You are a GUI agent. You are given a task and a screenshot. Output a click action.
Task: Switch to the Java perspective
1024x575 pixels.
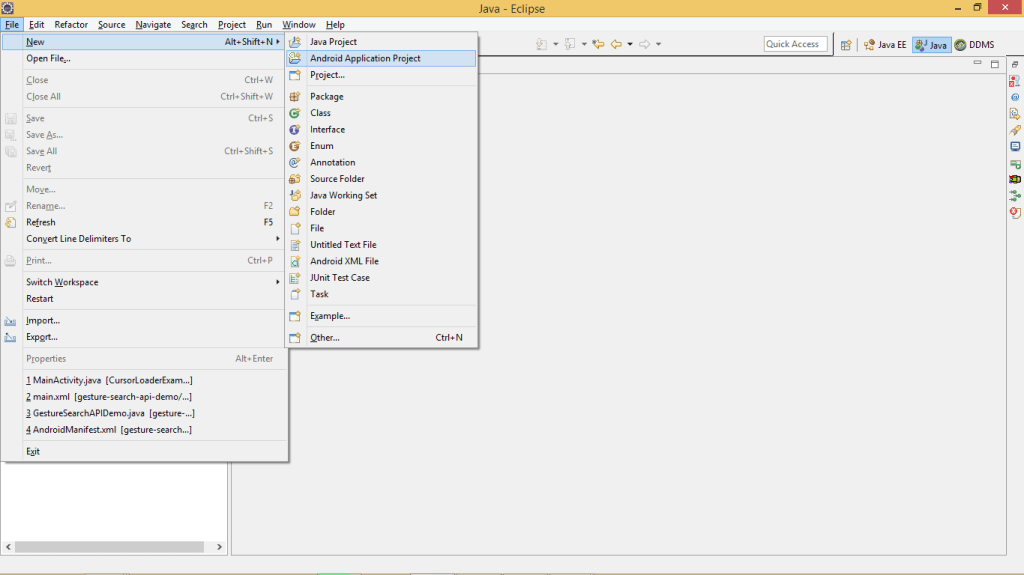[931, 44]
